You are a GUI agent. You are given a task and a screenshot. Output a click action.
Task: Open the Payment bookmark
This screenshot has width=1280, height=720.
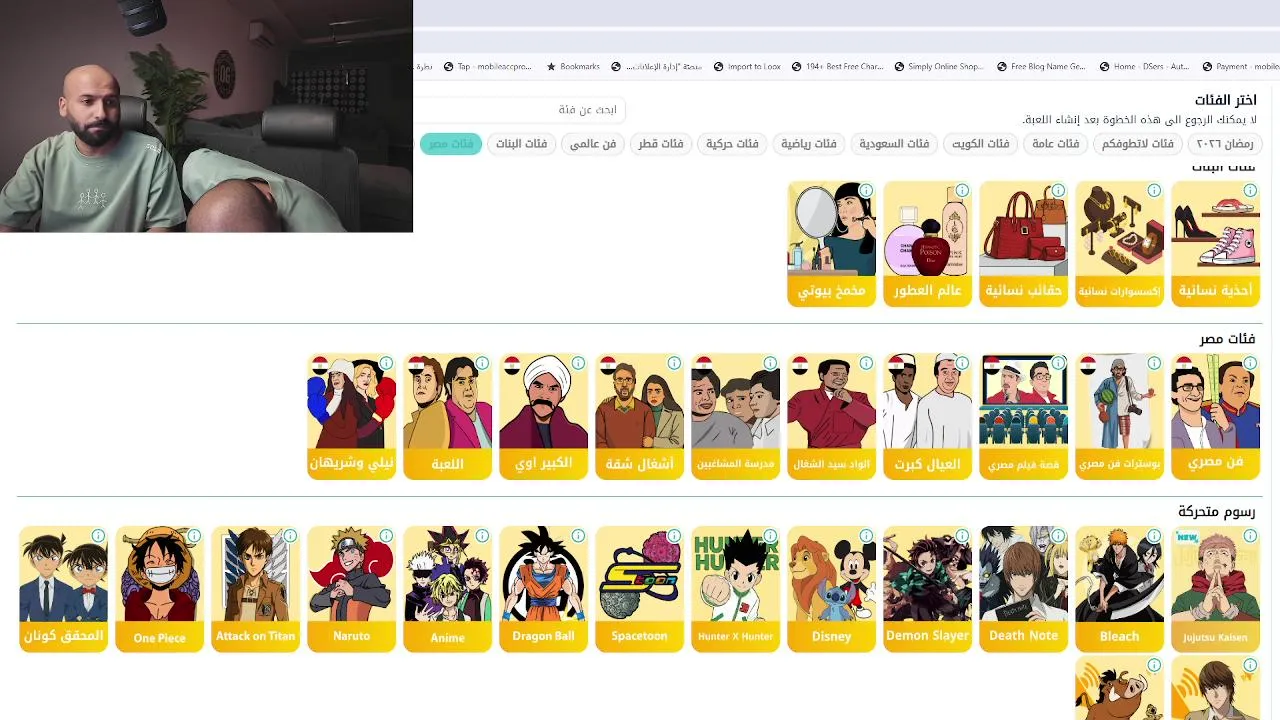[1240, 67]
